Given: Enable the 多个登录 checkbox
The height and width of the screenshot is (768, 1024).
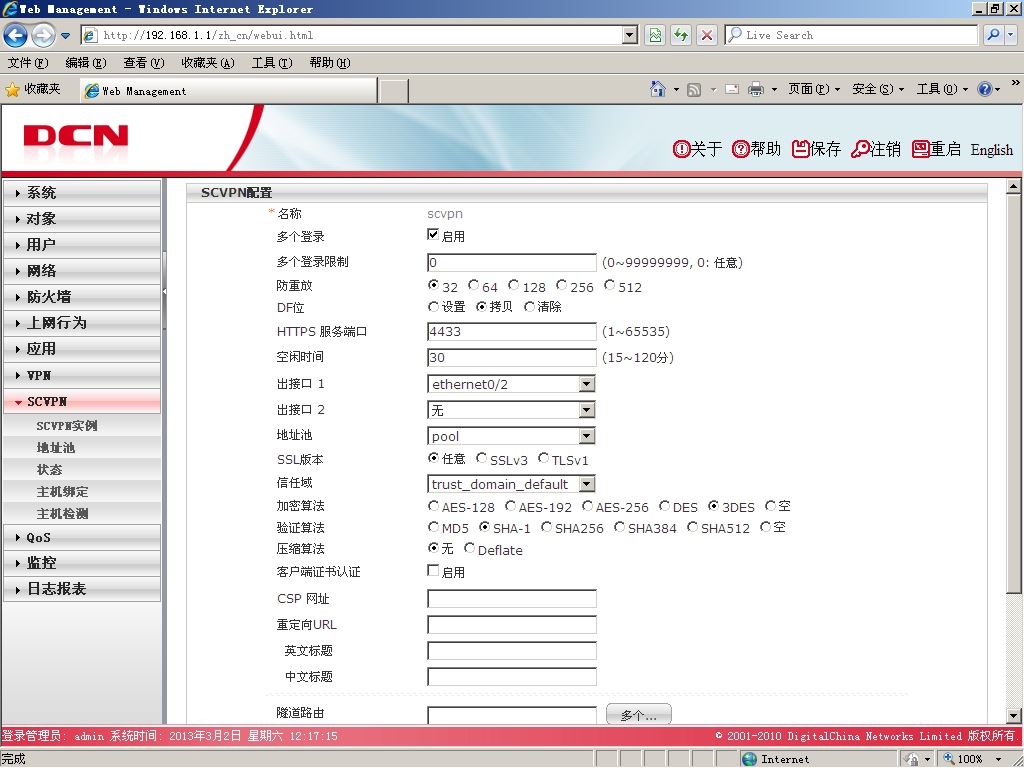Looking at the screenshot, I should click(x=433, y=234).
